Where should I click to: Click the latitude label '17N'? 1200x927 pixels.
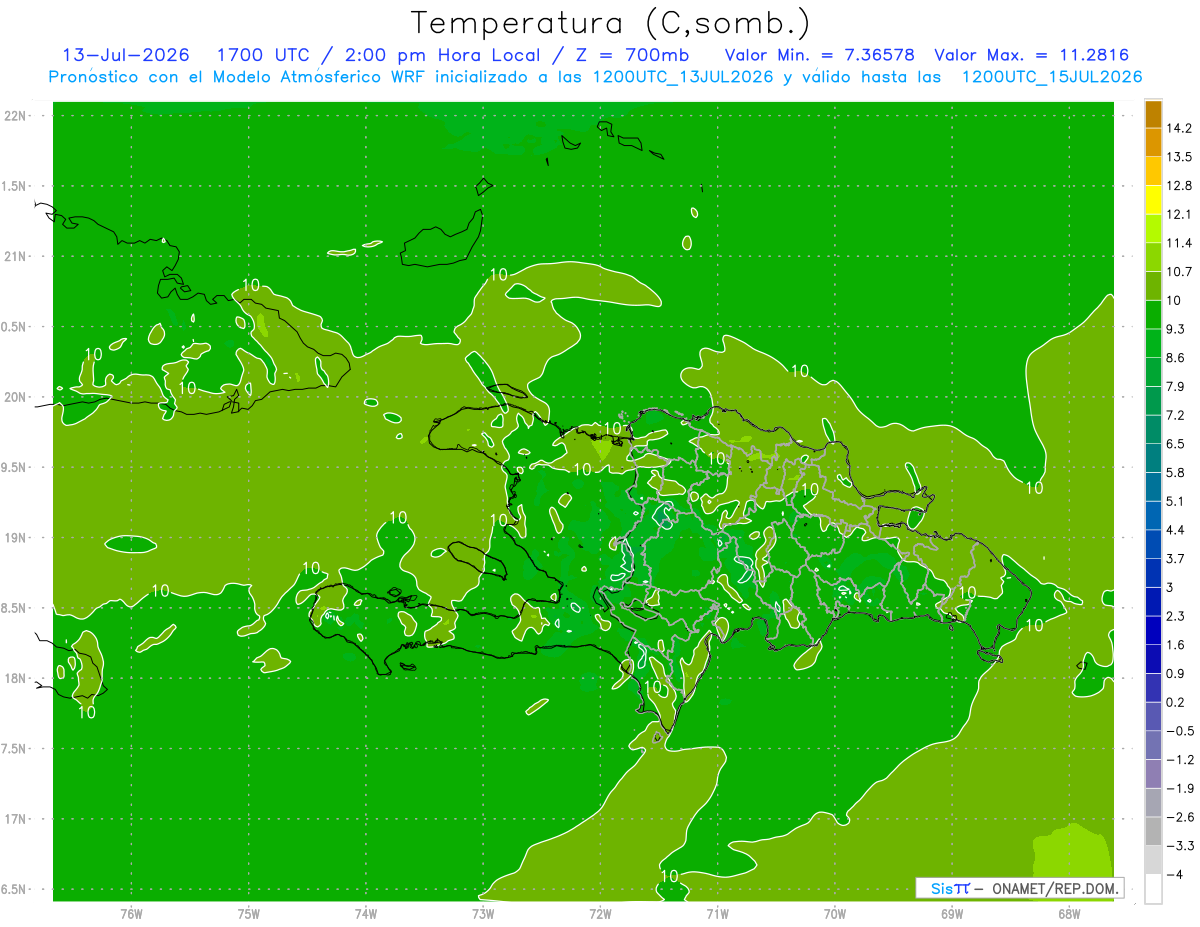pyautogui.click(x=16, y=820)
